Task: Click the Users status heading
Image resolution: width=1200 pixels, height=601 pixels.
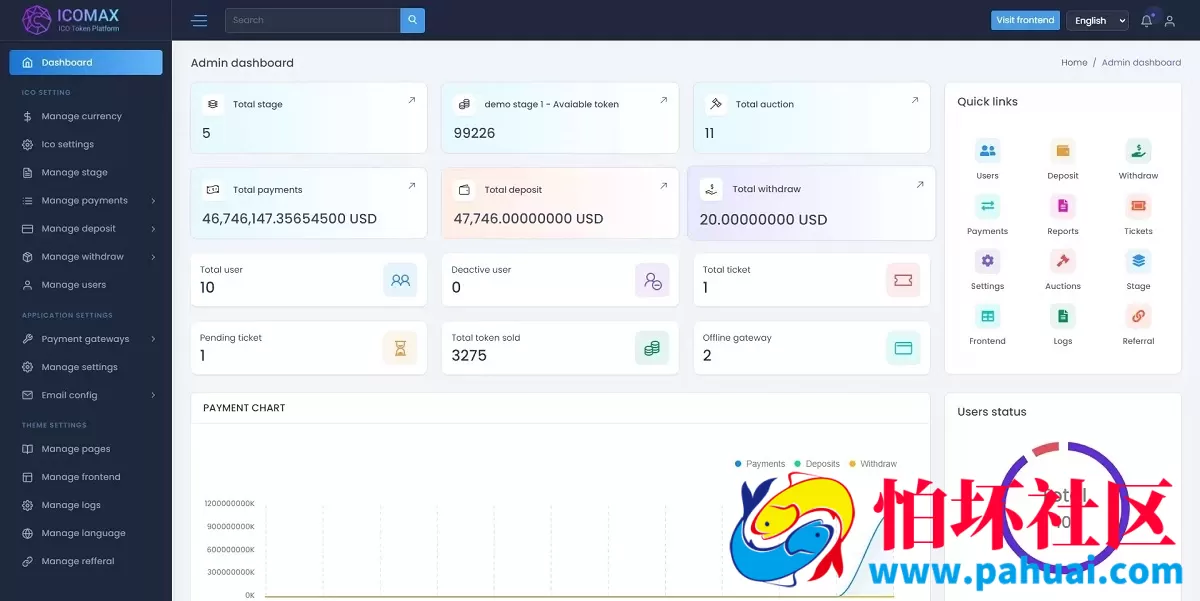Action: 992,411
